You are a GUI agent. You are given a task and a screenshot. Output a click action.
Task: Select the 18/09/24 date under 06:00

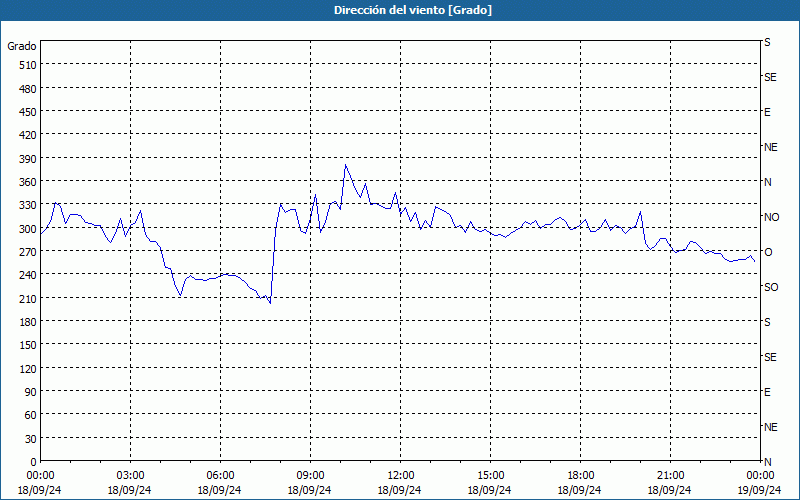[x=219, y=490]
